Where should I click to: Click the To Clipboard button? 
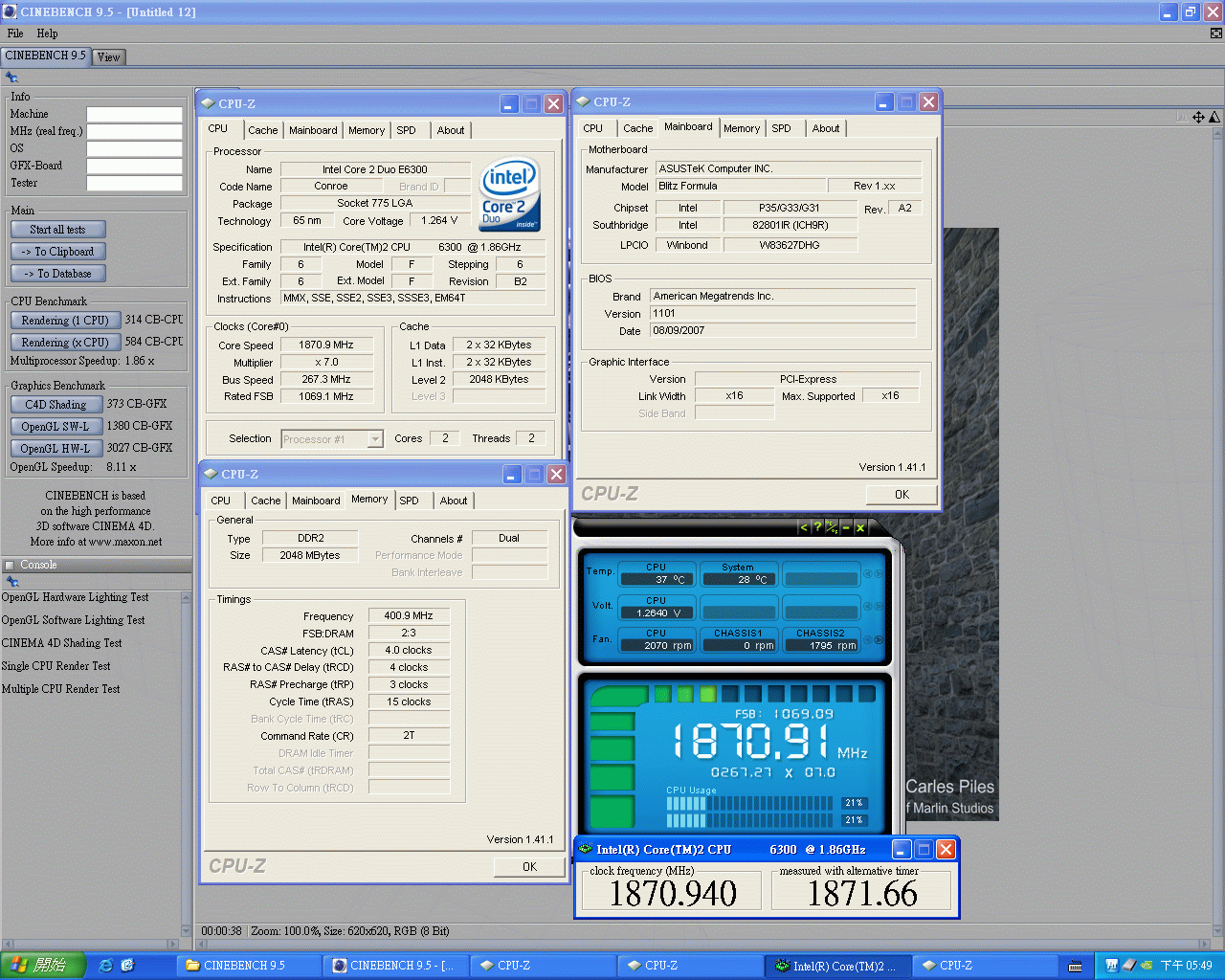58,252
